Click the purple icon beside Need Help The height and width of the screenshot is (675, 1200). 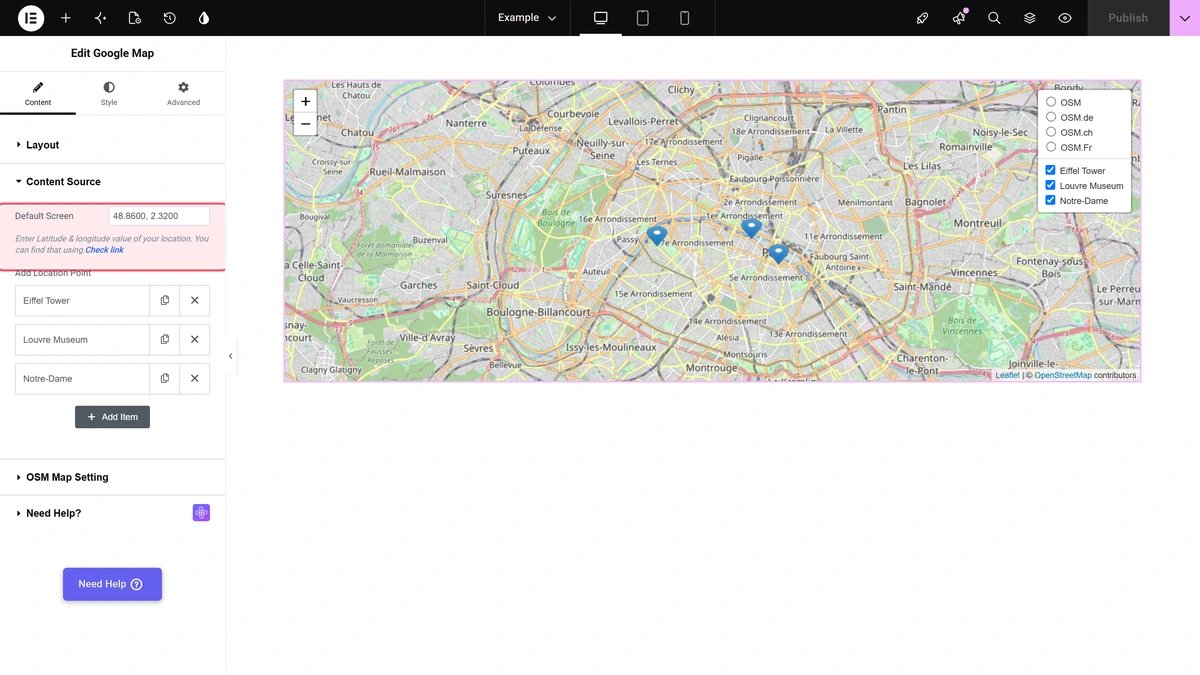(201, 513)
